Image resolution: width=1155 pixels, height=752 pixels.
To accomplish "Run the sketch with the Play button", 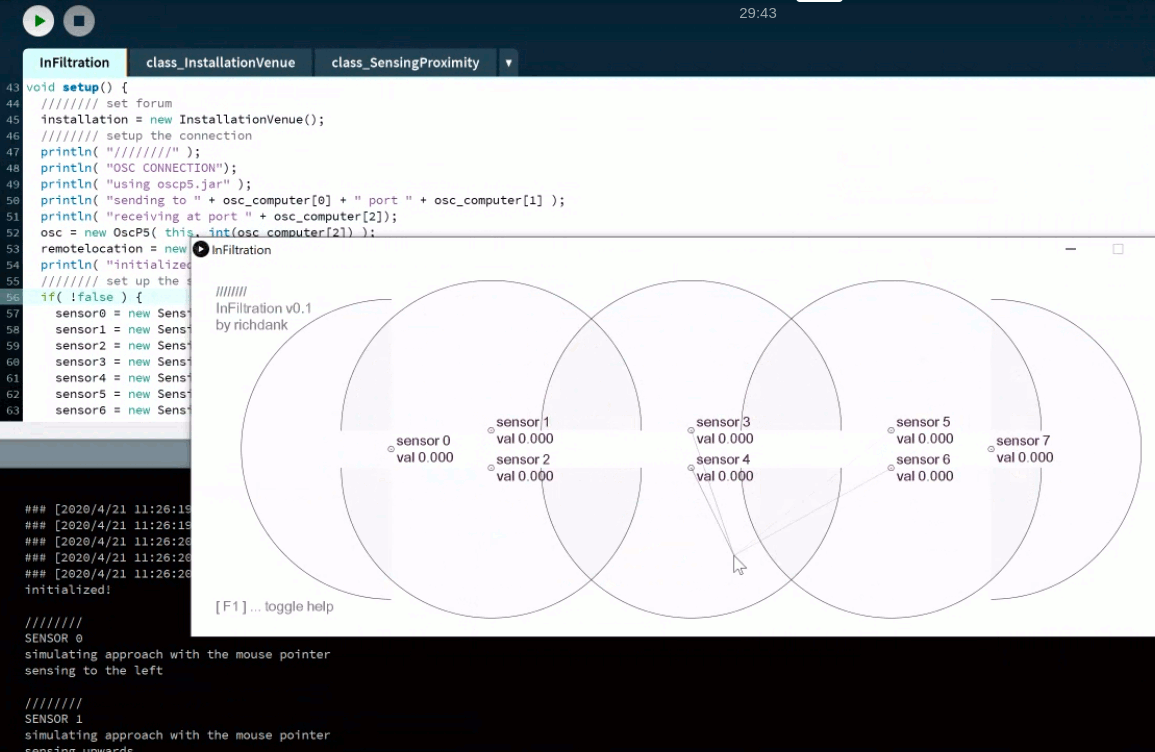I will tap(38, 20).
